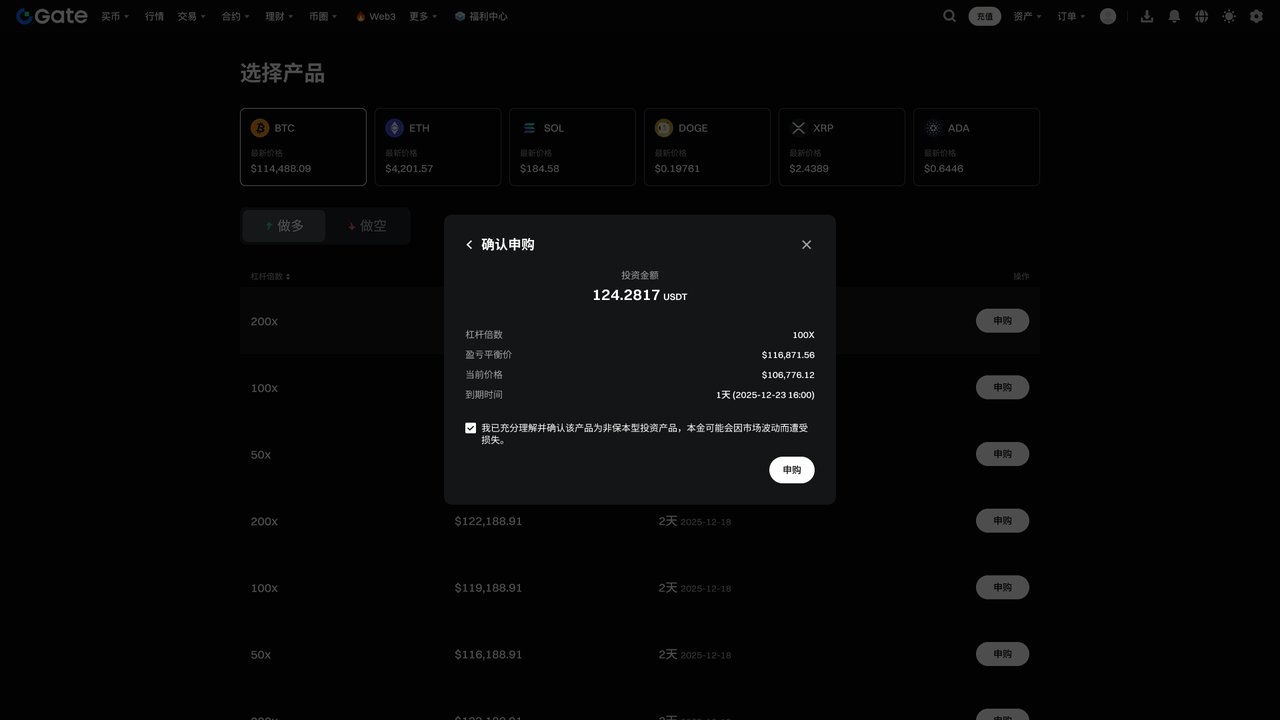Screen dimensions: 1280x720
Task: Select the ETH product card
Action: point(437,147)
